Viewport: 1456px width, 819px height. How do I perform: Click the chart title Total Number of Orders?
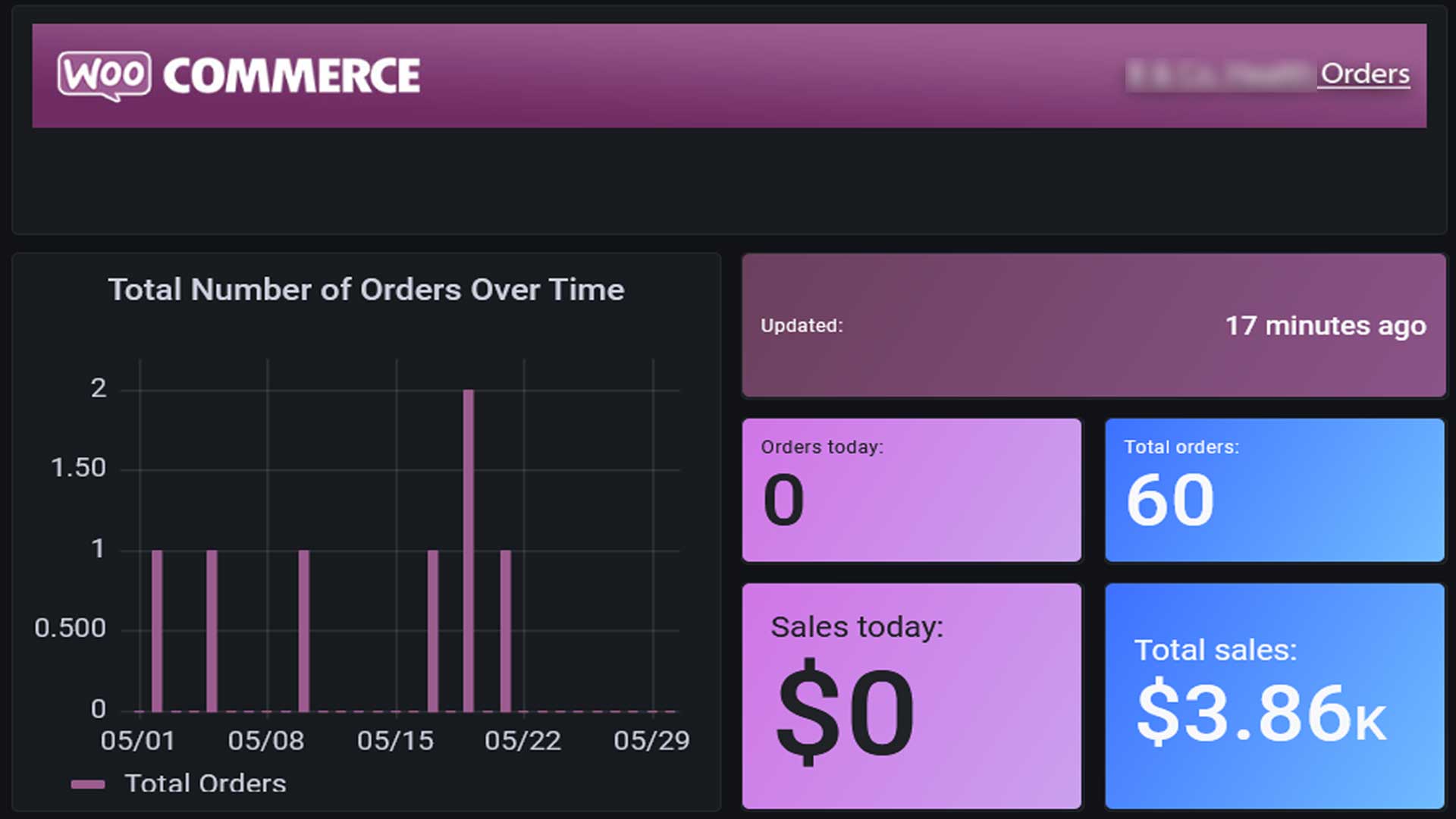[366, 290]
